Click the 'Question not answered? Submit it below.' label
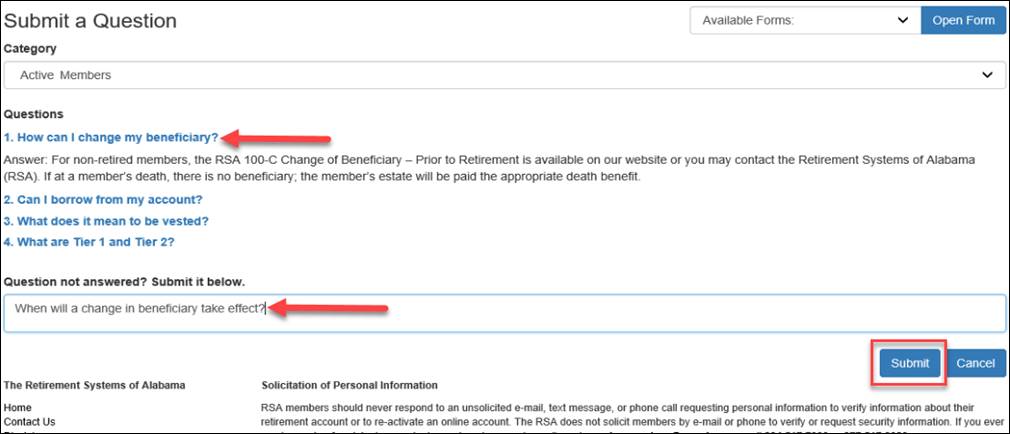 pos(124,282)
